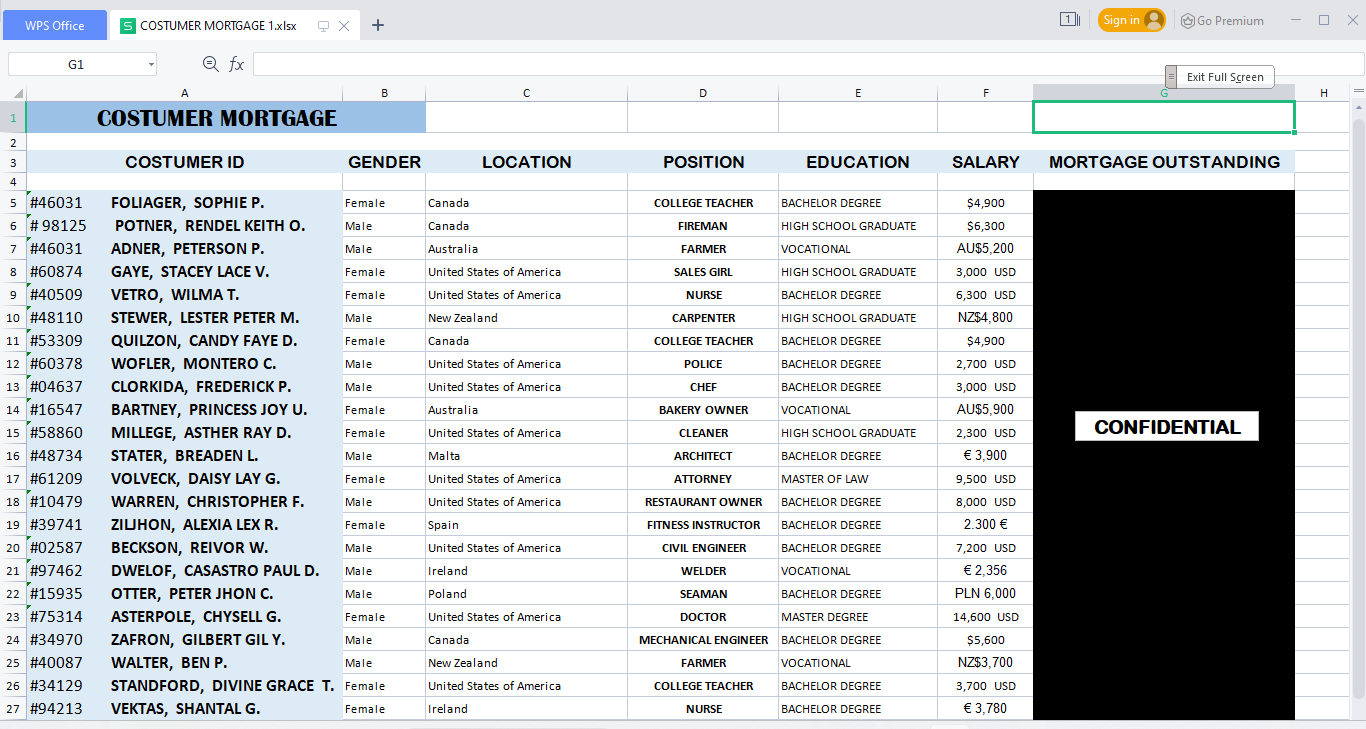Click row 27 header number

tap(13, 709)
